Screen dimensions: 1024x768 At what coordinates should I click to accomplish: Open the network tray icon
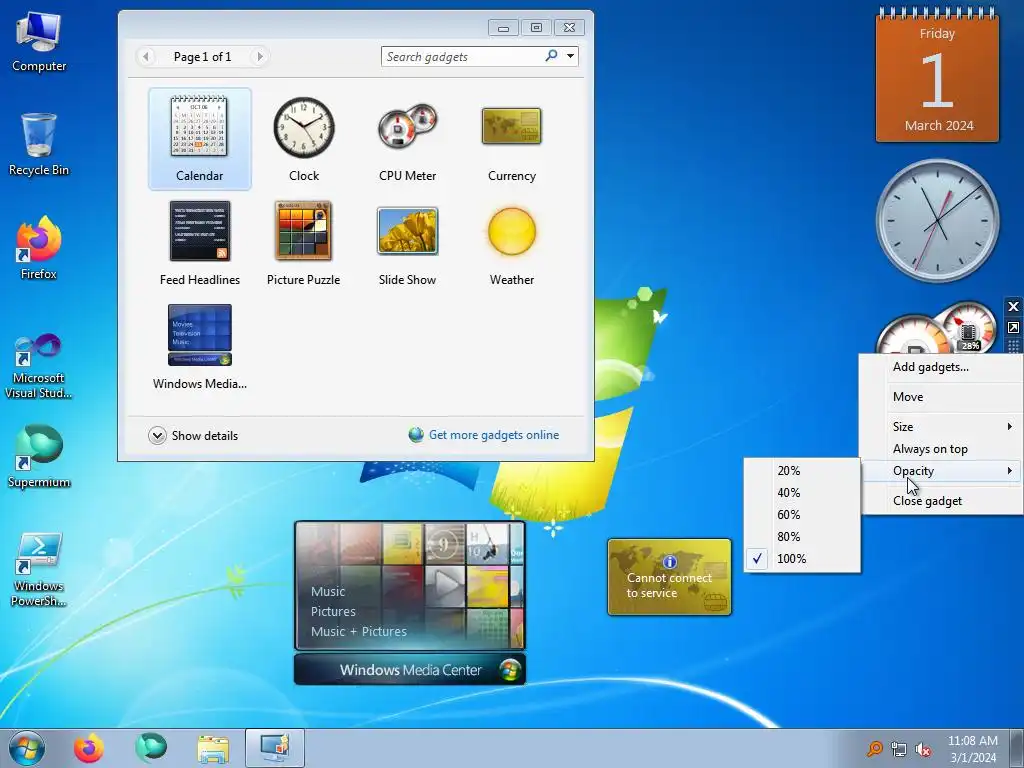click(x=899, y=749)
